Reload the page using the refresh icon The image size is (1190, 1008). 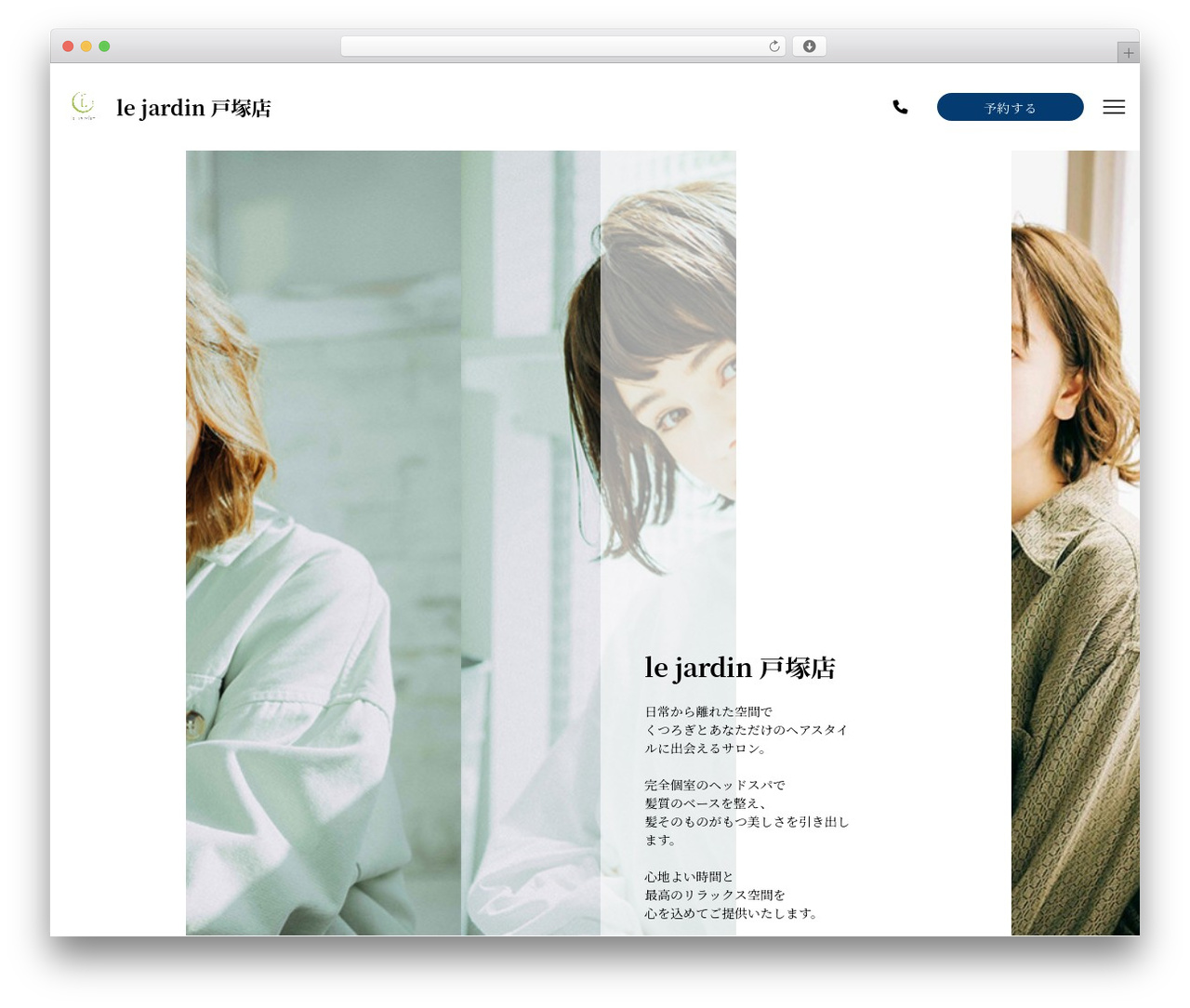pos(774,46)
